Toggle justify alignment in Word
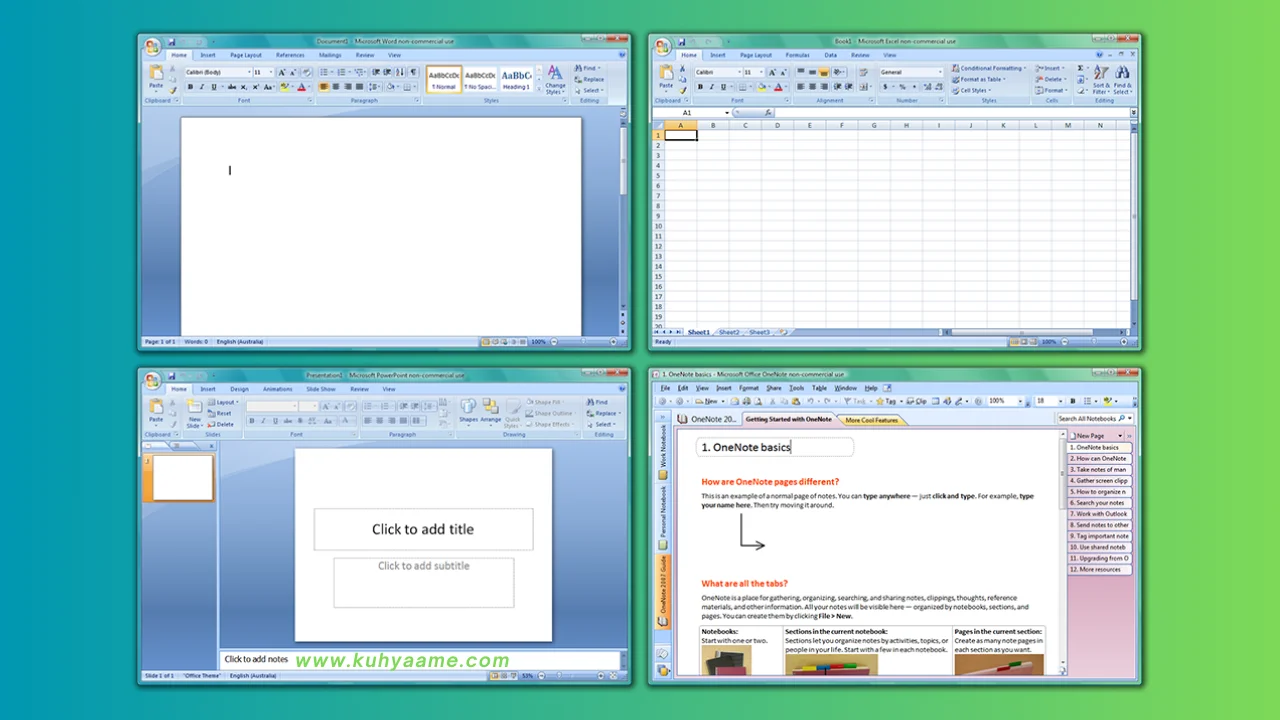 click(x=360, y=87)
